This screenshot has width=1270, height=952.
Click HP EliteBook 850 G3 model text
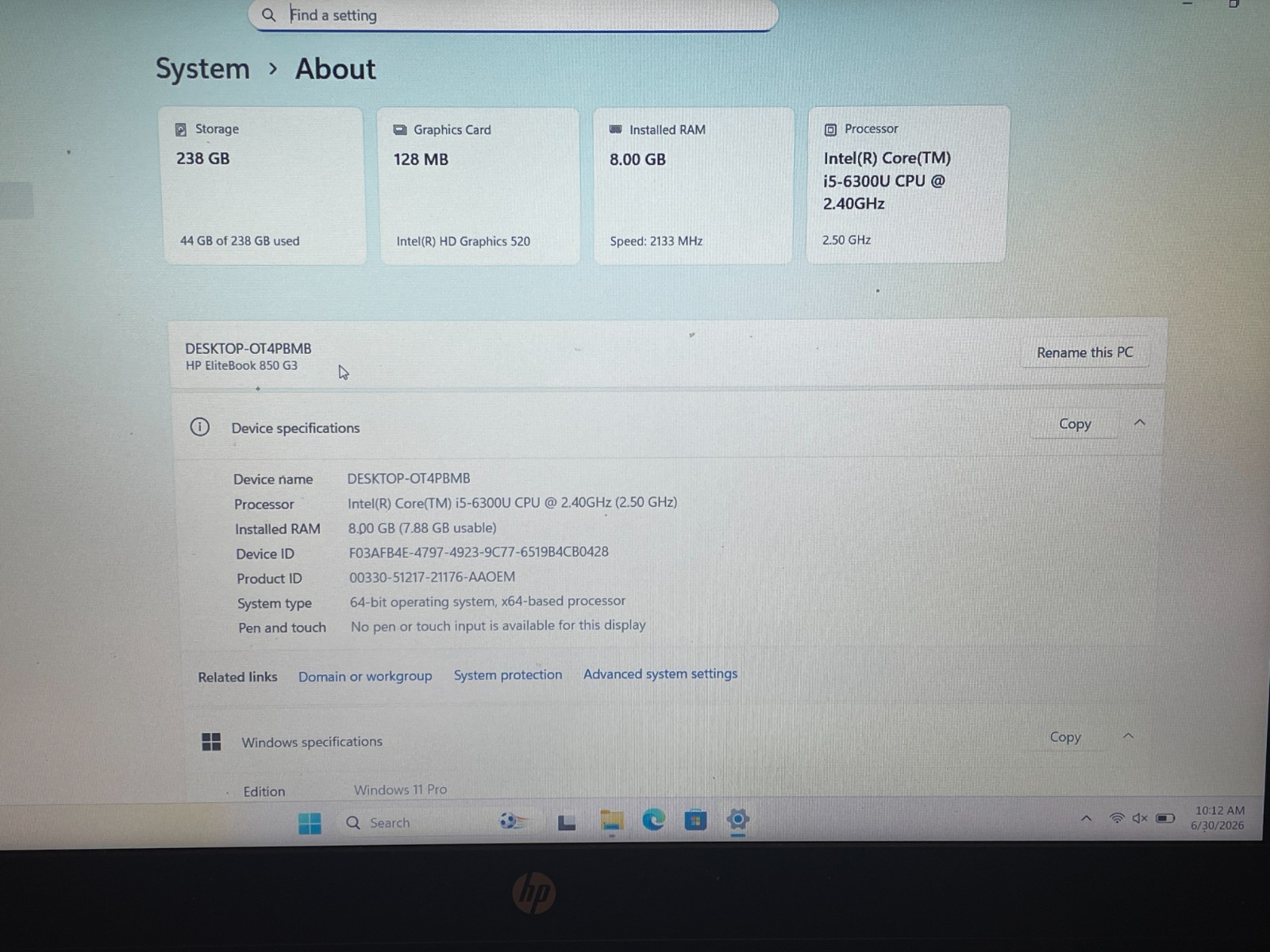point(241,366)
